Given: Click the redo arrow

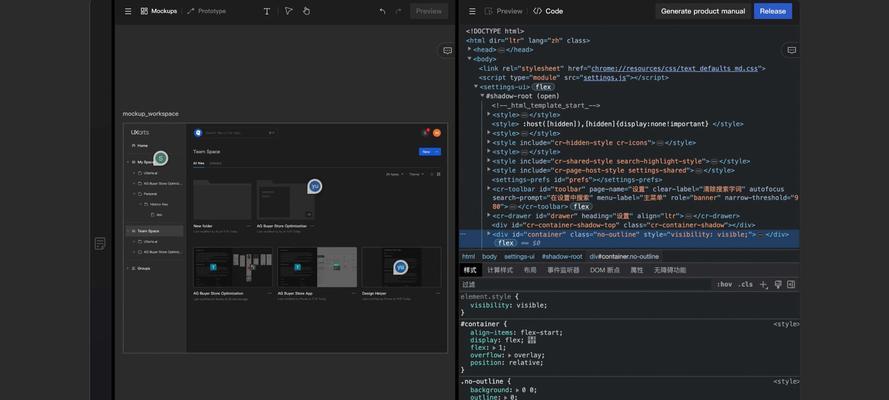Looking at the screenshot, I should click(x=399, y=11).
